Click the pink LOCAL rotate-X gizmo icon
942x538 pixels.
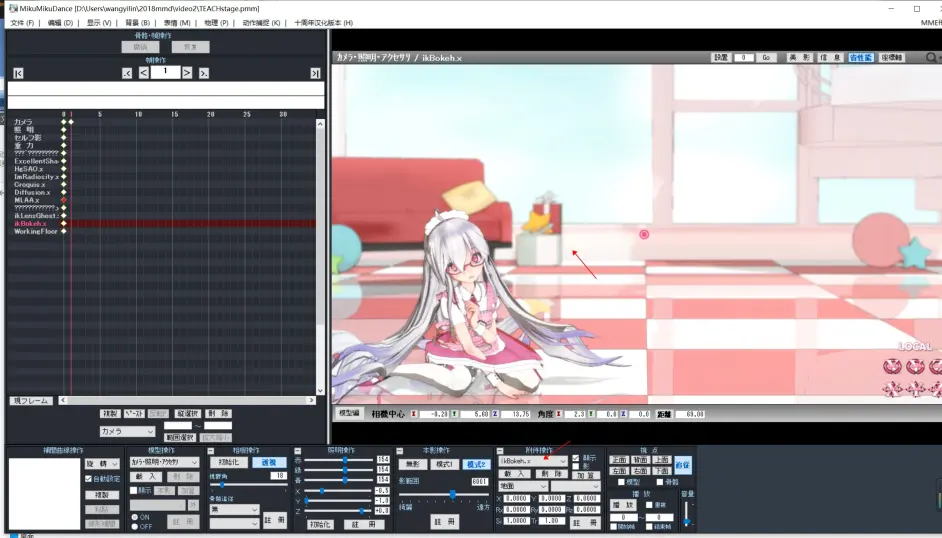(892, 366)
